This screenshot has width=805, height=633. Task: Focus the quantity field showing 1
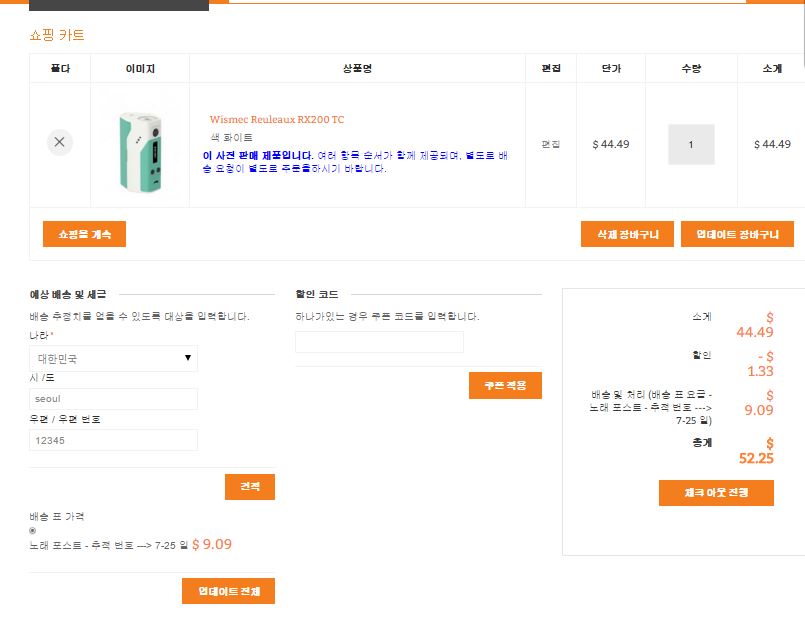[x=690, y=144]
